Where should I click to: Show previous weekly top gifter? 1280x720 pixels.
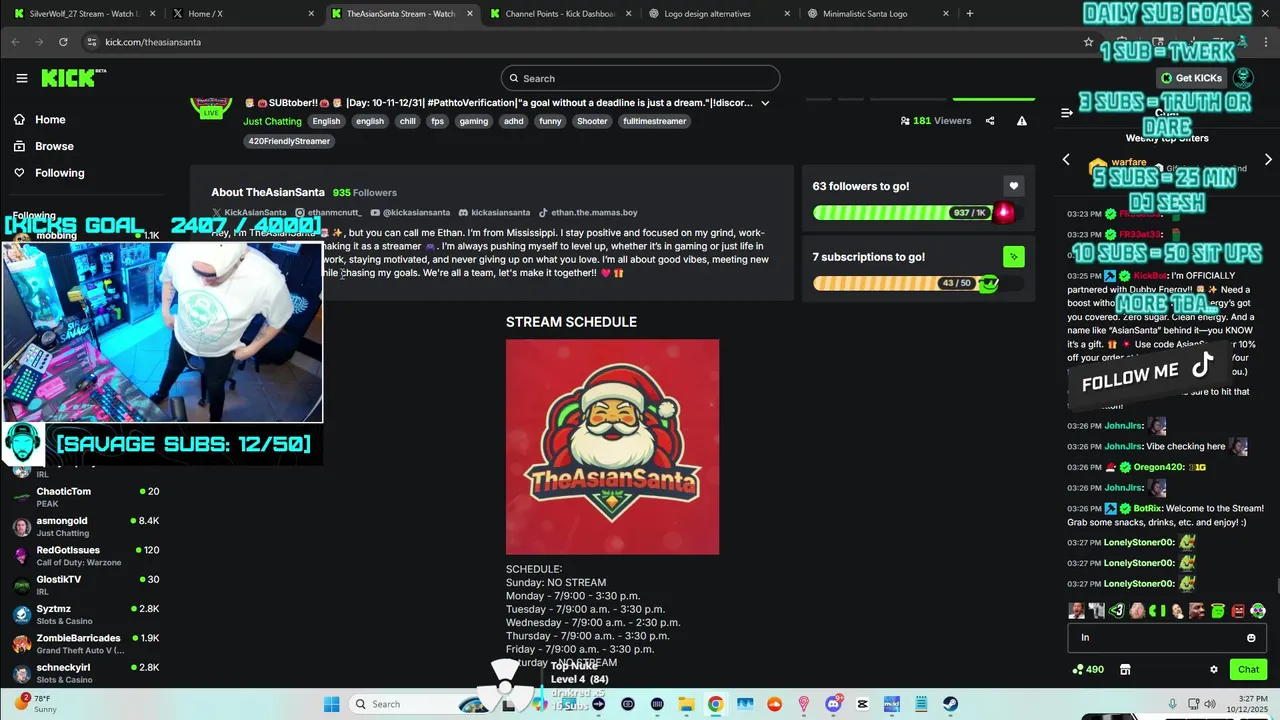pyautogui.click(x=1066, y=159)
